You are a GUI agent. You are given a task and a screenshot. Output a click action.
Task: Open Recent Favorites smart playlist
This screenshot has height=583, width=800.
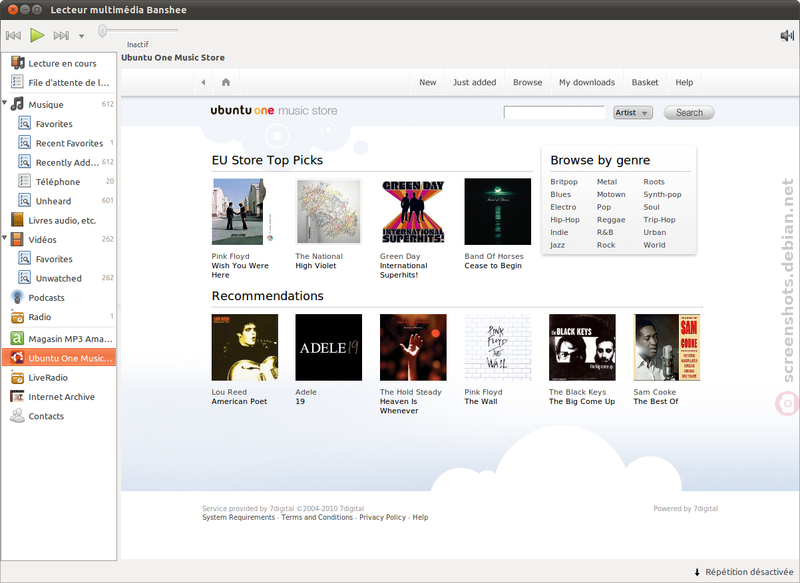[x=59, y=143]
